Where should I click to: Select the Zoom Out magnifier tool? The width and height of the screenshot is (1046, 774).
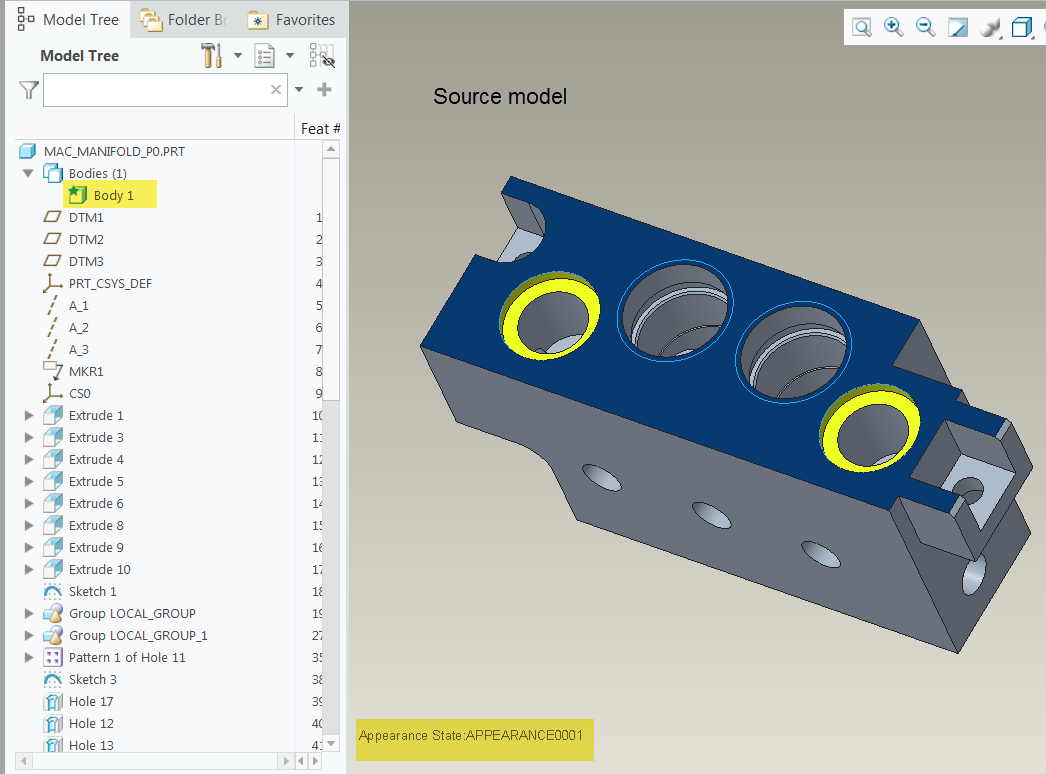click(925, 27)
